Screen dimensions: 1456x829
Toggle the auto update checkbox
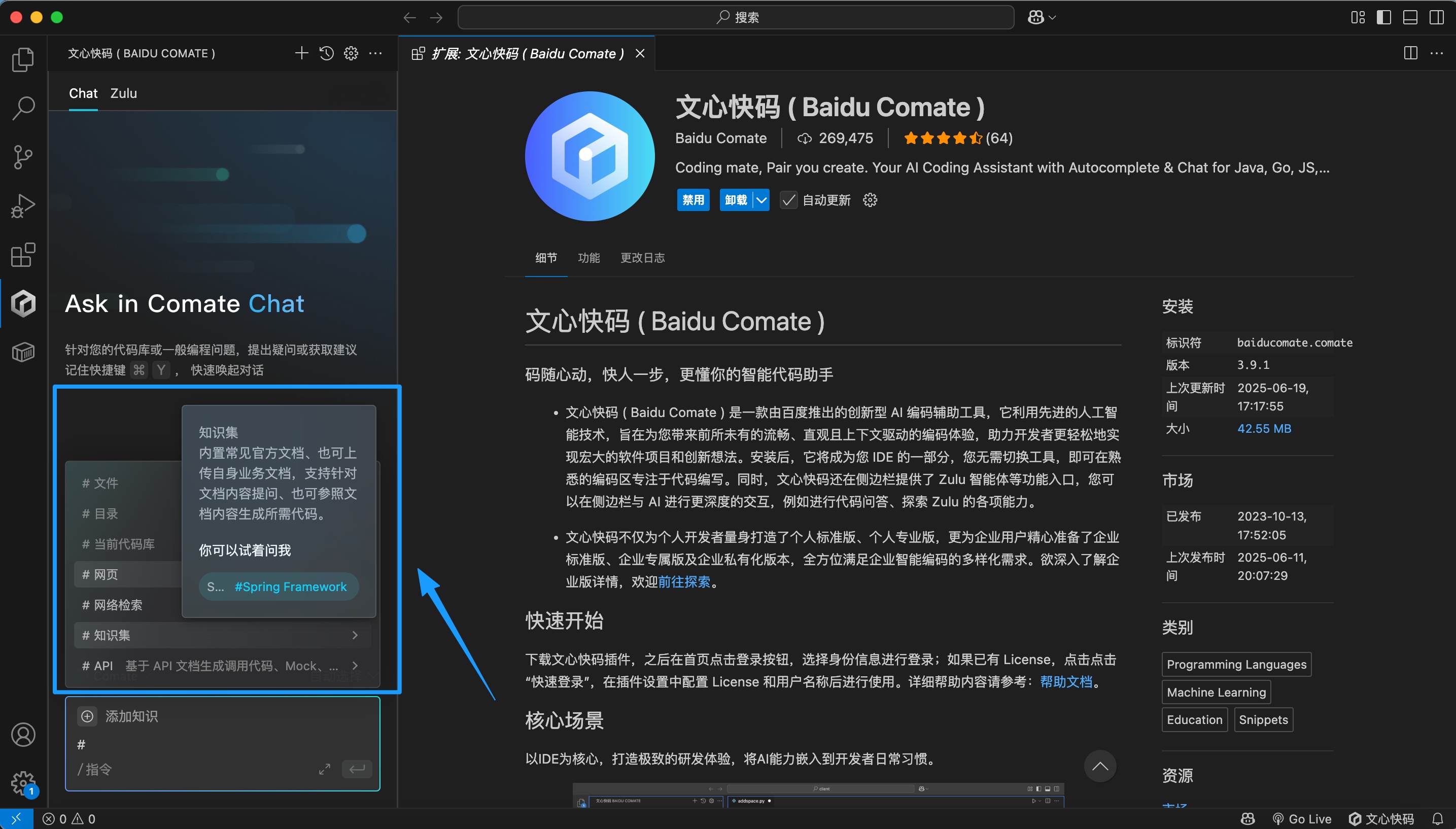(x=788, y=200)
